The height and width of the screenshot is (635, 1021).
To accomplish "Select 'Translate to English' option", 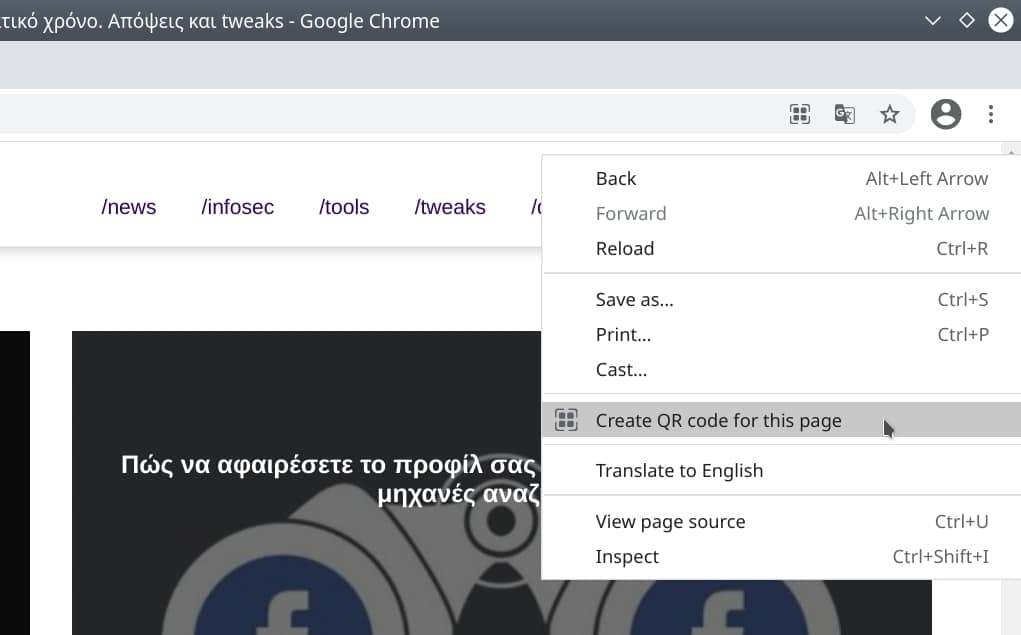I will click(679, 471).
